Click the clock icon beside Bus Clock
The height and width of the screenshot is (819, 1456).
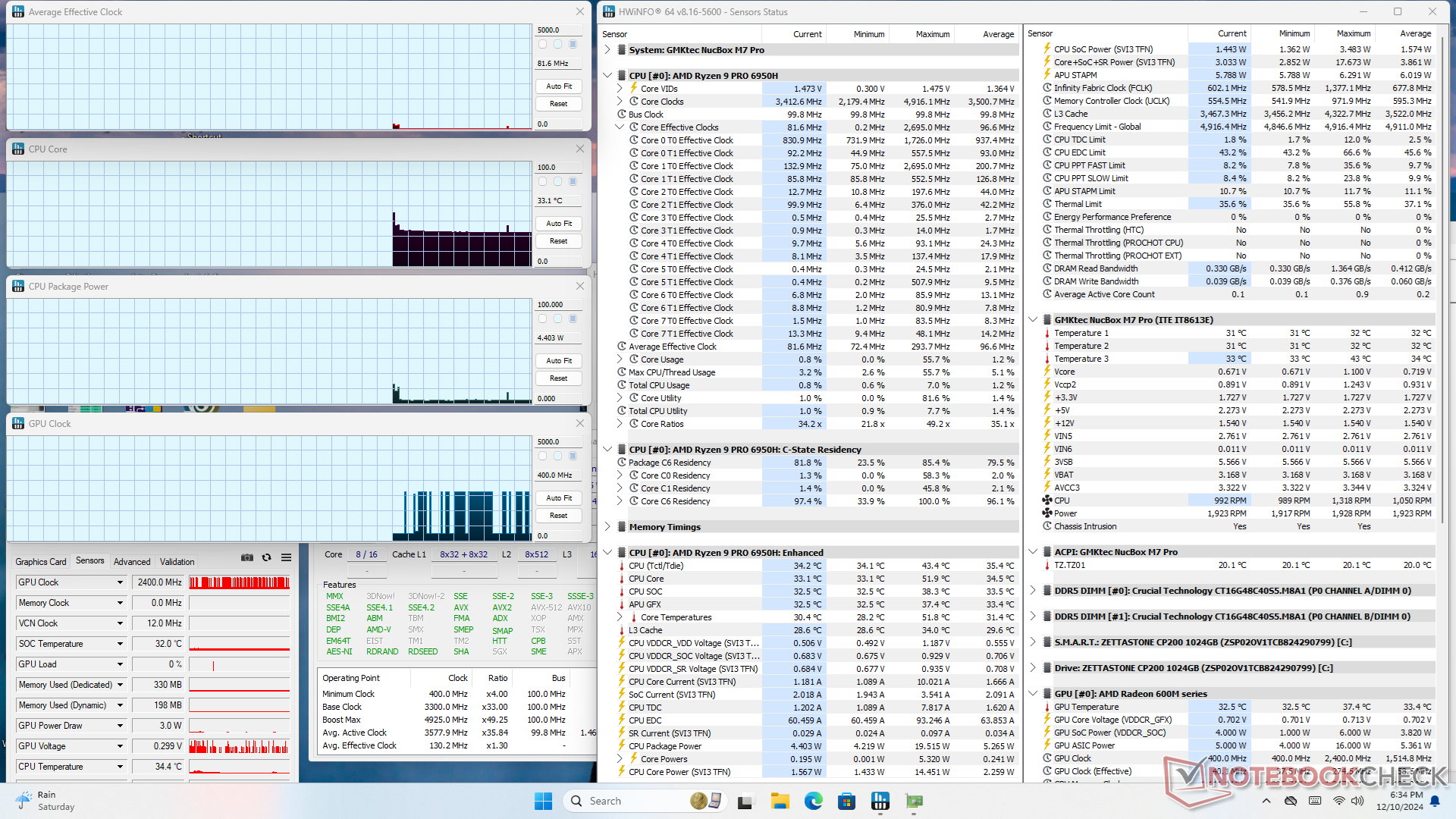coord(621,115)
